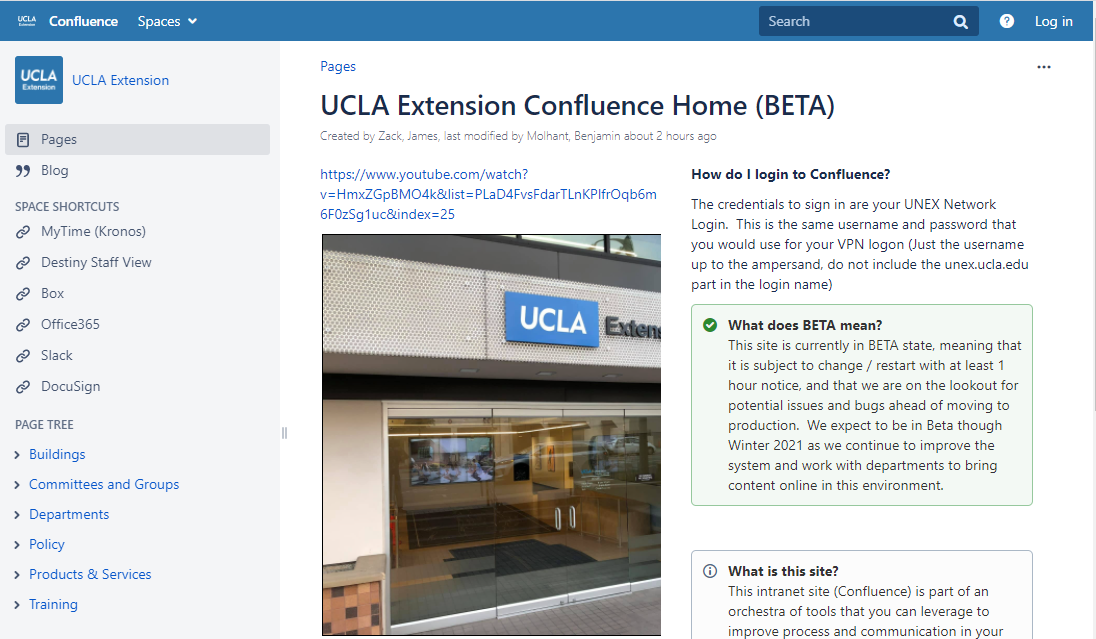Select Blog in the sidebar
Image resolution: width=1096 pixels, height=639 pixels.
click(x=55, y=170)
